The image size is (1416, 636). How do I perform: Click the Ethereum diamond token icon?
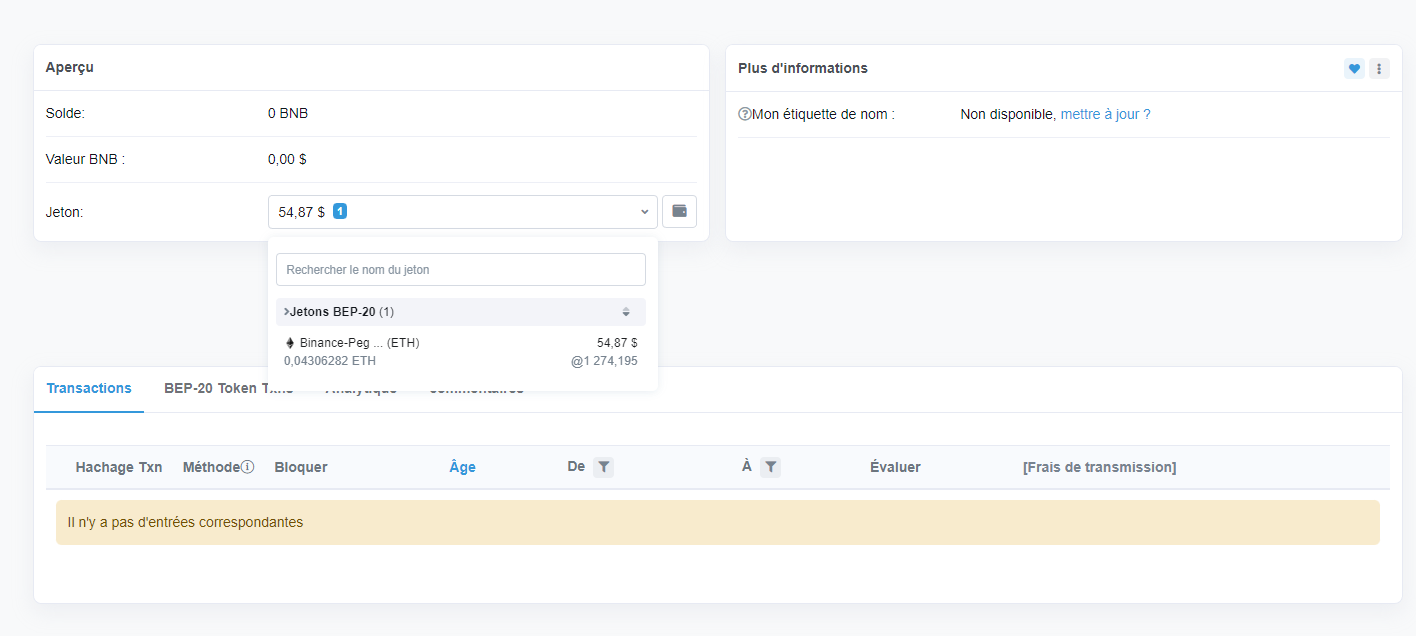click(290, 343)
